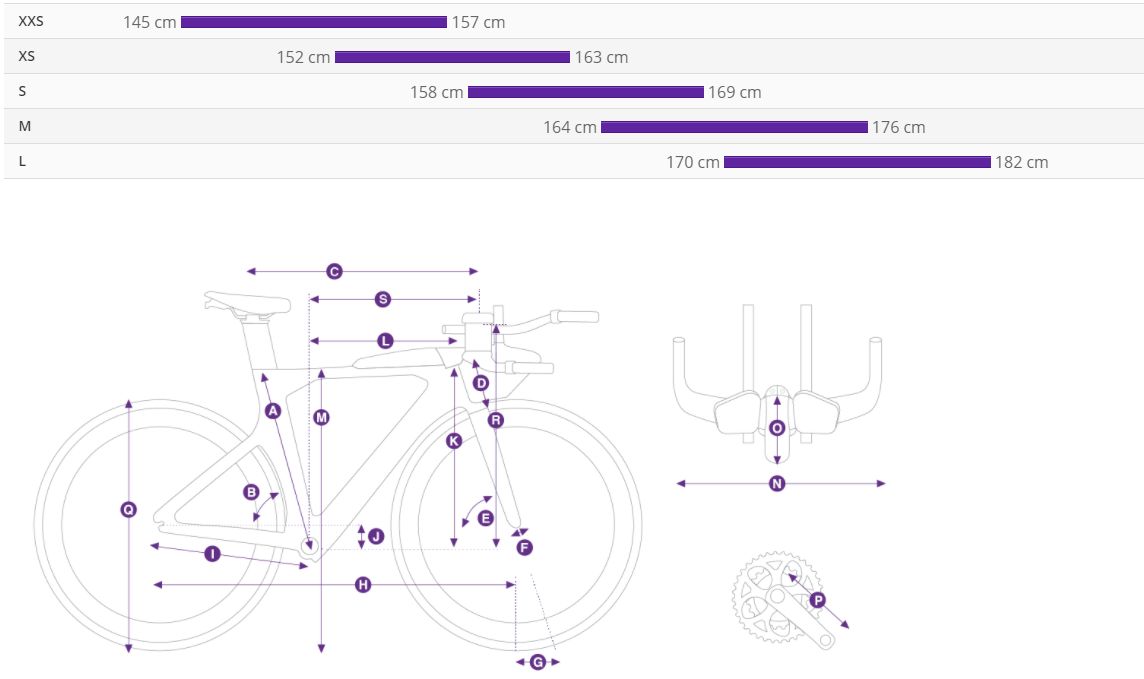Select the circled N handlebar width marker
Viewport: 1144px width, 679px height.
(777, 484)
